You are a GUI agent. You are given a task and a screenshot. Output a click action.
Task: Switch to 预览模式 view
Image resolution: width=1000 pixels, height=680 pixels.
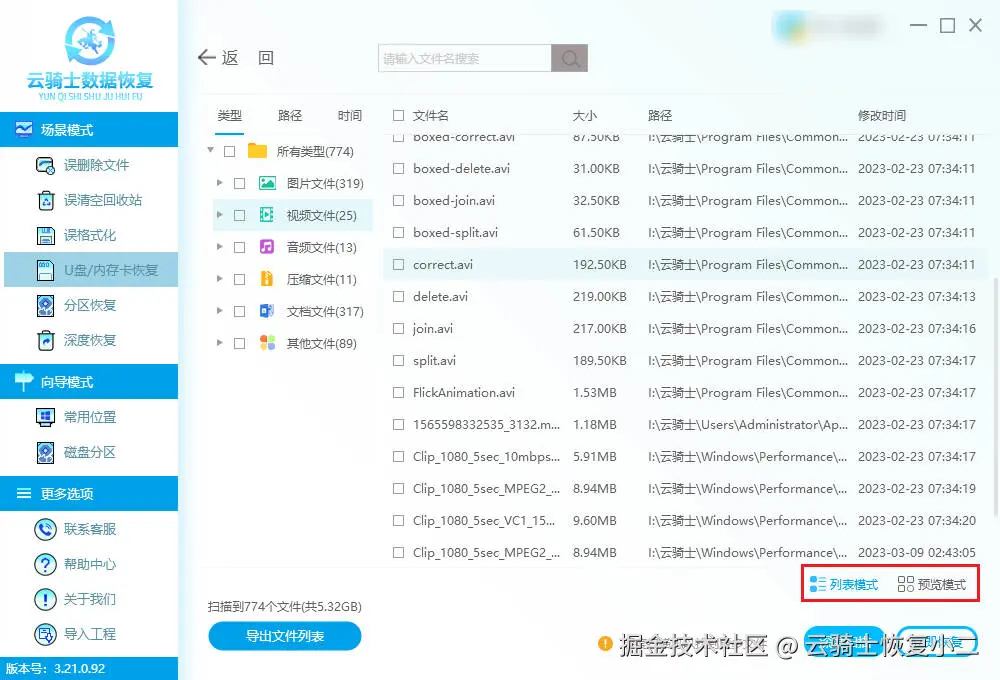click(x=932, y=584)
